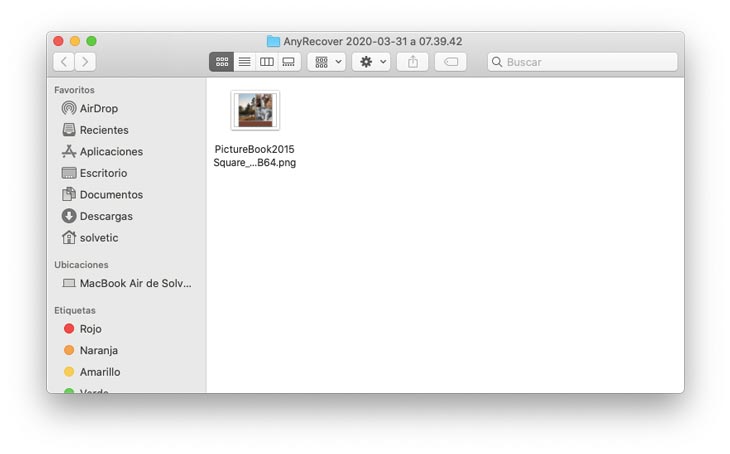Click the solvetic house icon

tap(69, 237)
